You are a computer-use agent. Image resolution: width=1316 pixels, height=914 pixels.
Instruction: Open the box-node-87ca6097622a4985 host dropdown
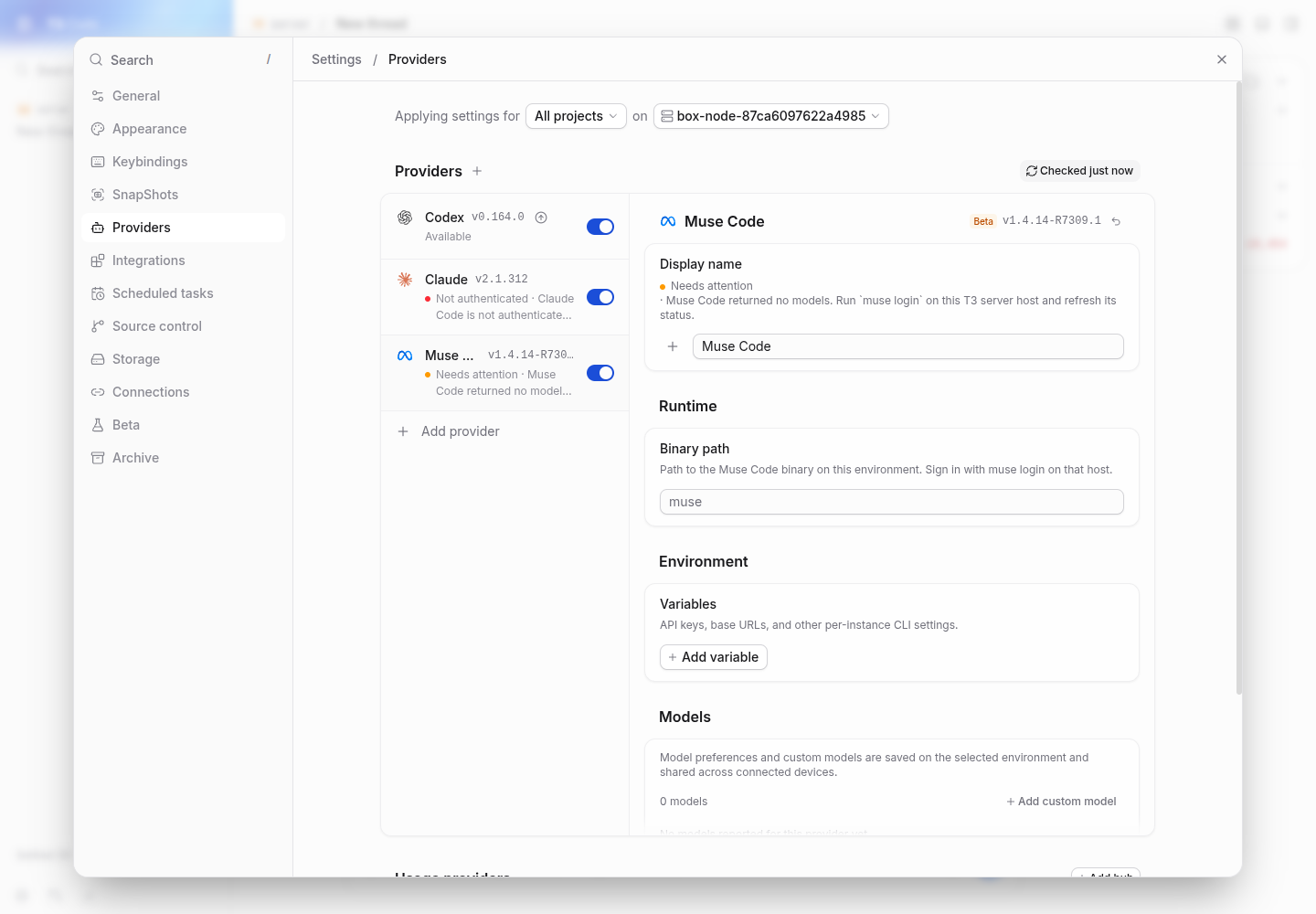pyautogui.click(x=771, y=116)
